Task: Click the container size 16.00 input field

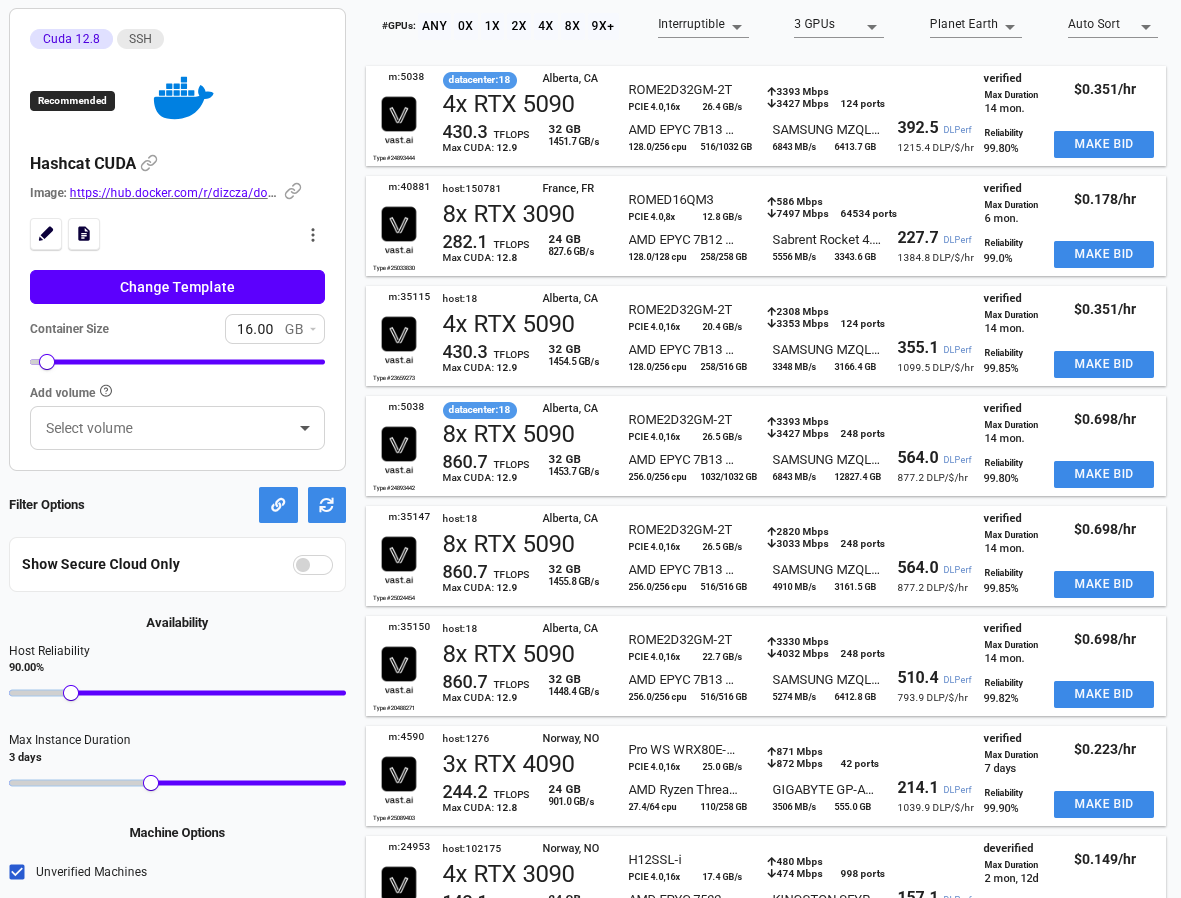Action: [255, 329]
